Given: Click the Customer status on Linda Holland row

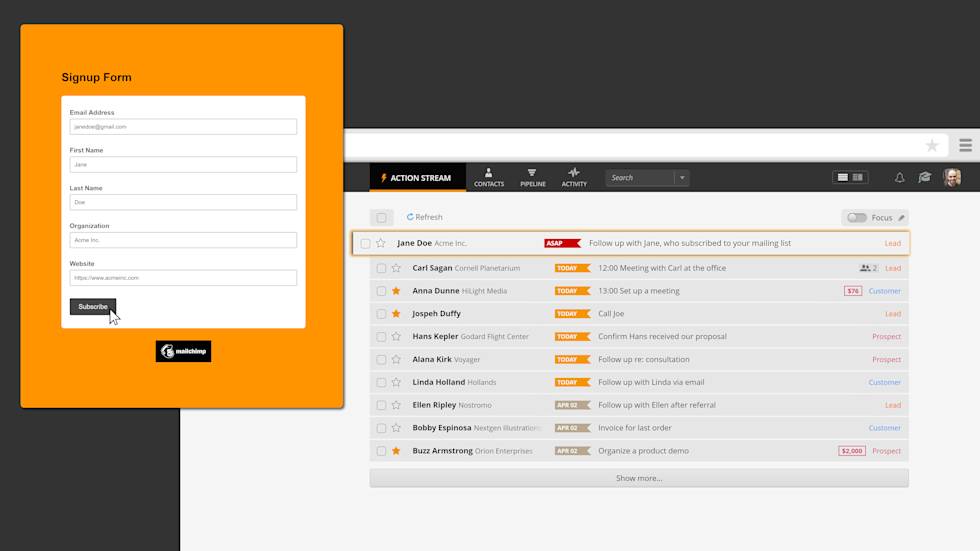Looking at the screenshot, I should click(884, 382).
